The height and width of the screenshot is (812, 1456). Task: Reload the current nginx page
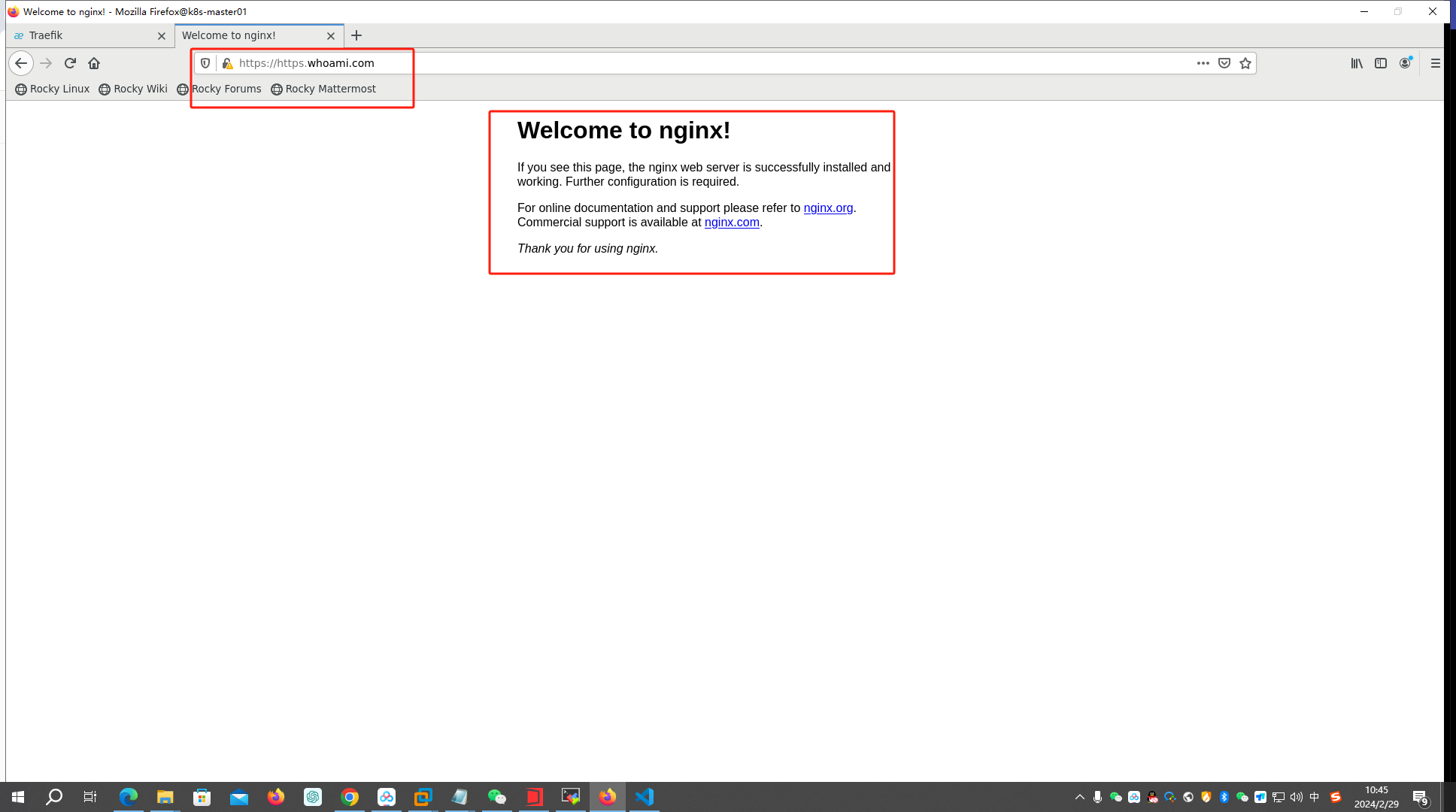pos(70,63)
